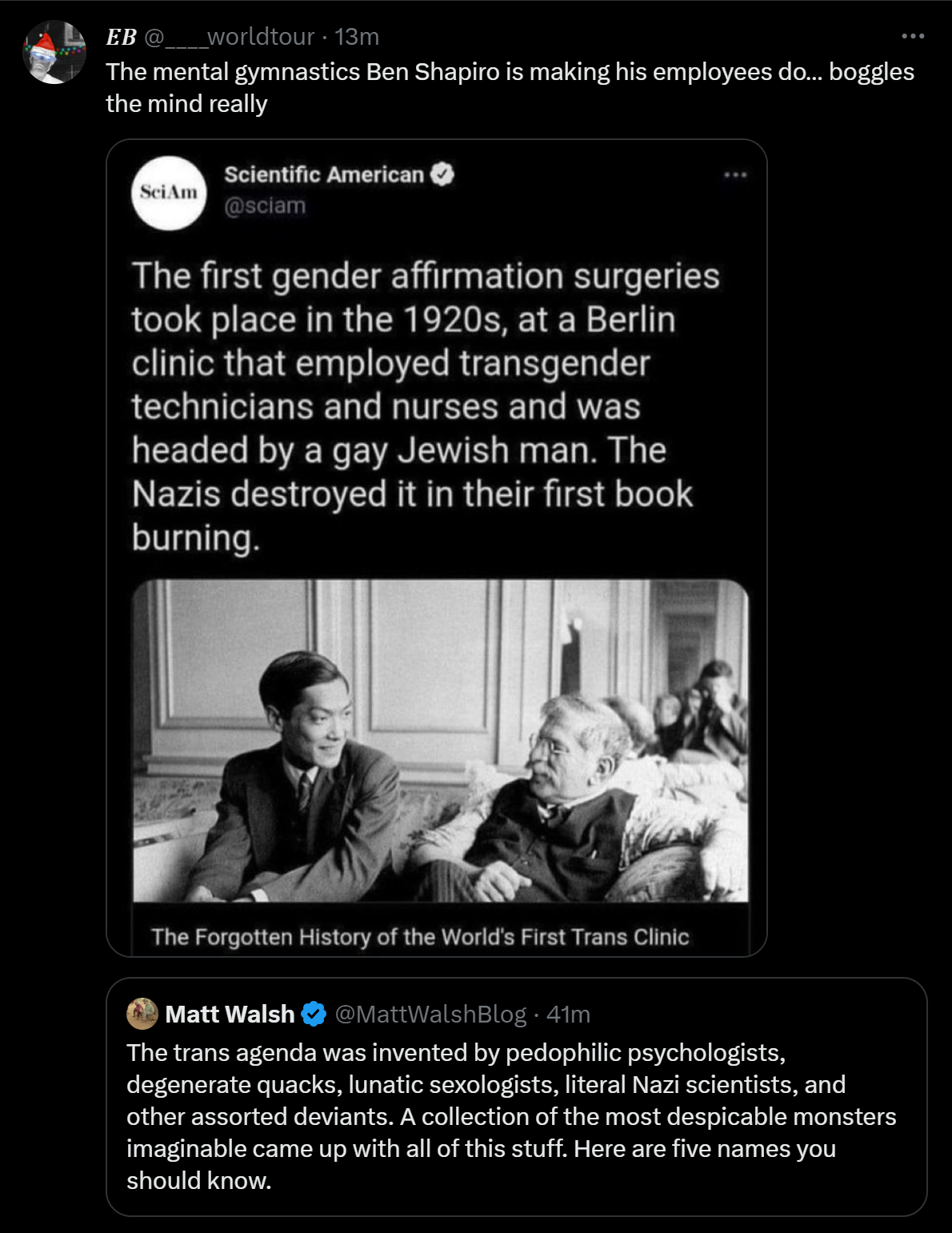This screenshot has width=952, height=1233.
Task: Open the quoted Matt Walsh tweet text
Action: tap(510, 1116)
